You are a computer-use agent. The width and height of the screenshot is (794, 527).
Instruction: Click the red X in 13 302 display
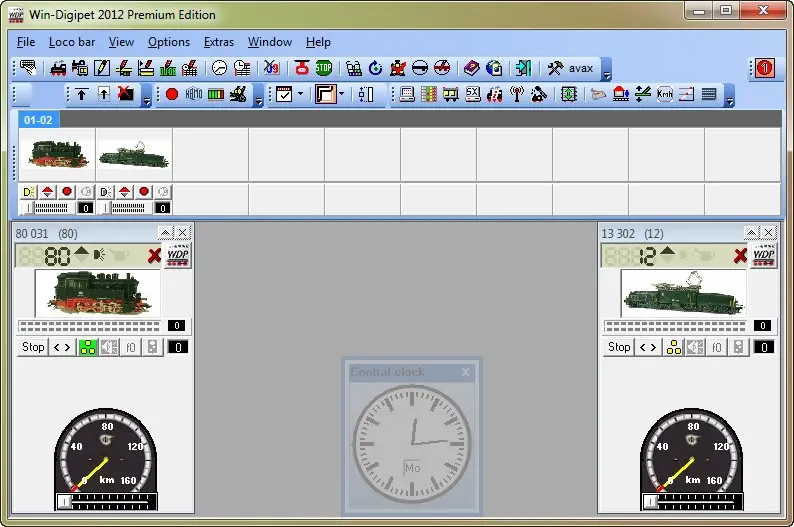point(740,256)
